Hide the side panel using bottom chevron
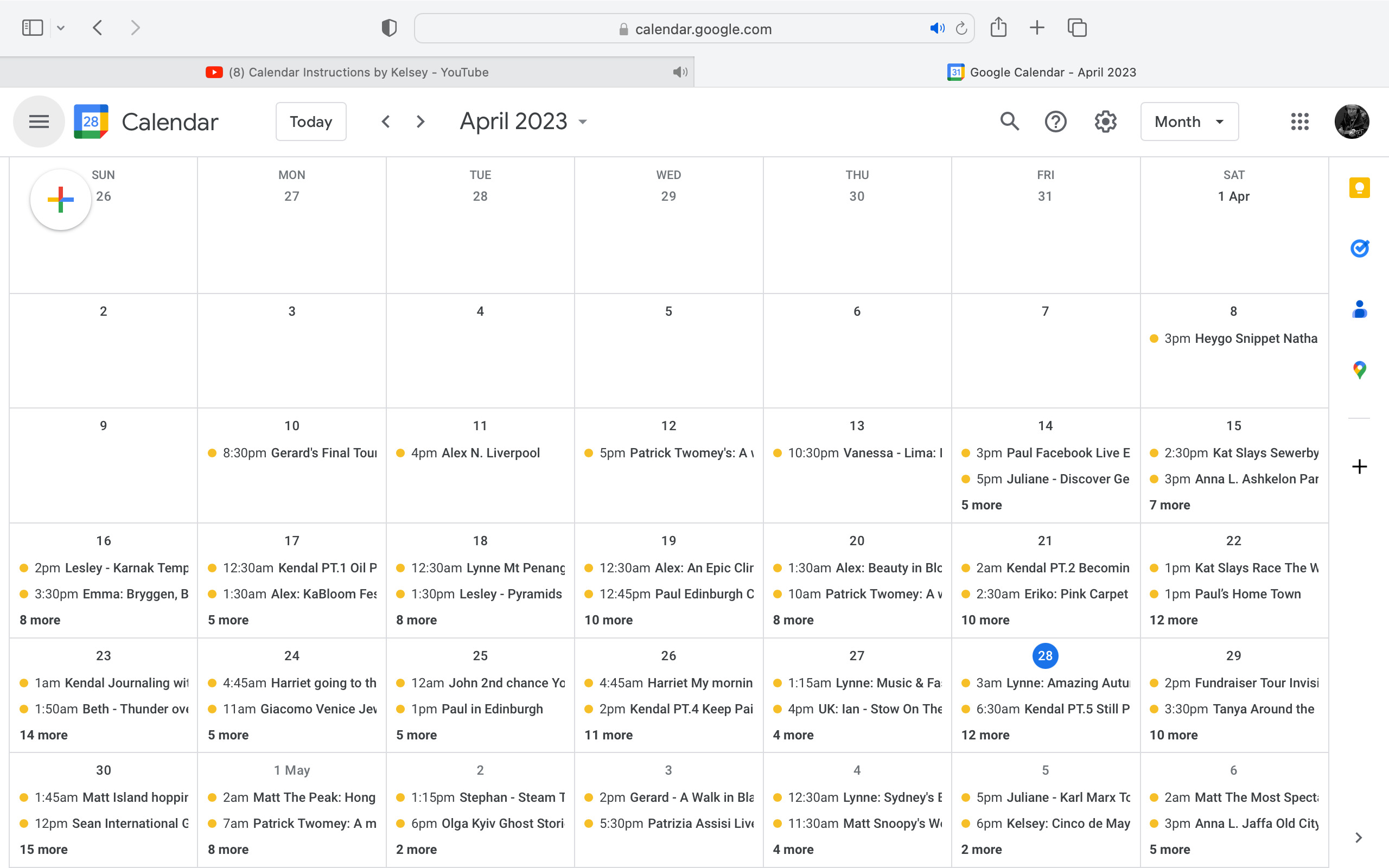 [x=1358, y=838]
